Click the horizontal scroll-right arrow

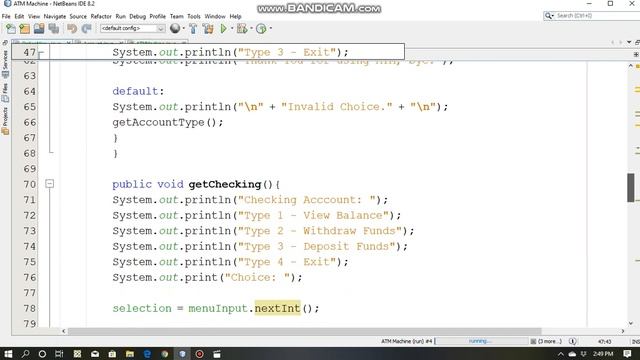point(623,331)
